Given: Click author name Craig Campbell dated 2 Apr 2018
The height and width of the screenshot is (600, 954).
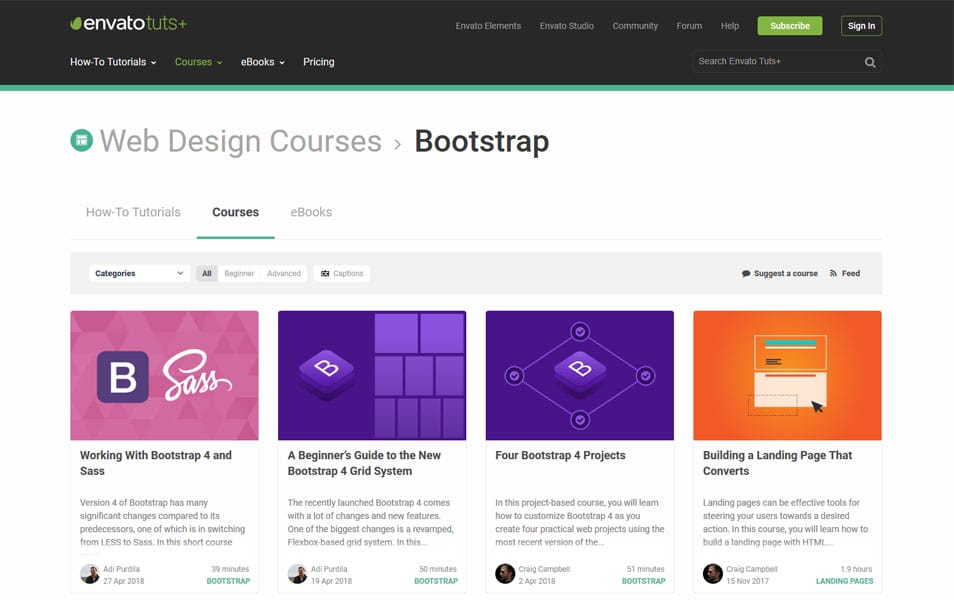Looking at the screenshot, I should click(544, 569).
